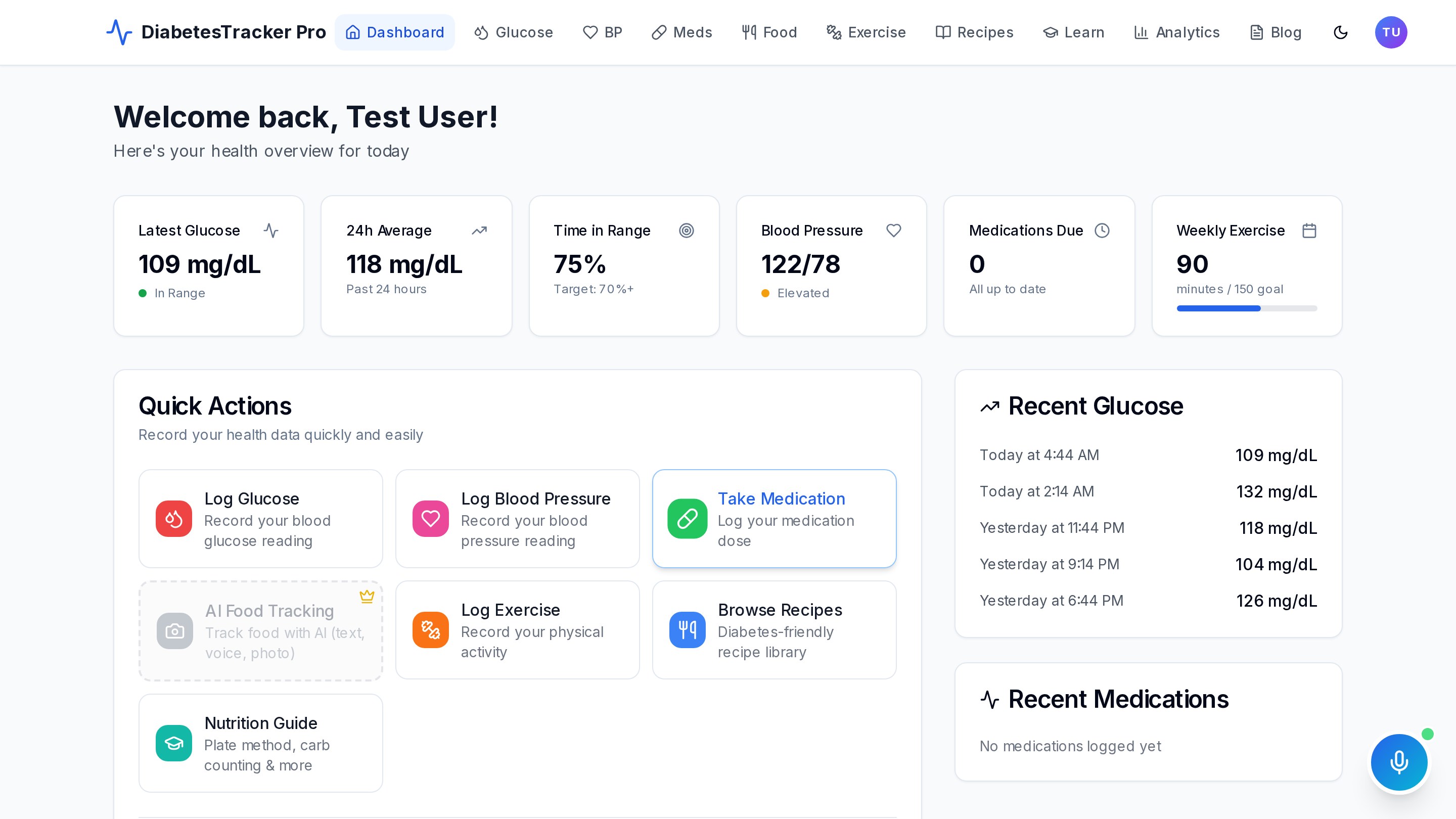Toggle dark mode with the moon icon
1456x819 pixels.
(x=1341, y=32)
